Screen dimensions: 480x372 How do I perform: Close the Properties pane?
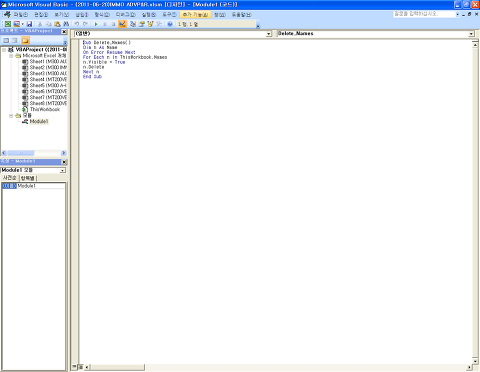pos(64,162)
